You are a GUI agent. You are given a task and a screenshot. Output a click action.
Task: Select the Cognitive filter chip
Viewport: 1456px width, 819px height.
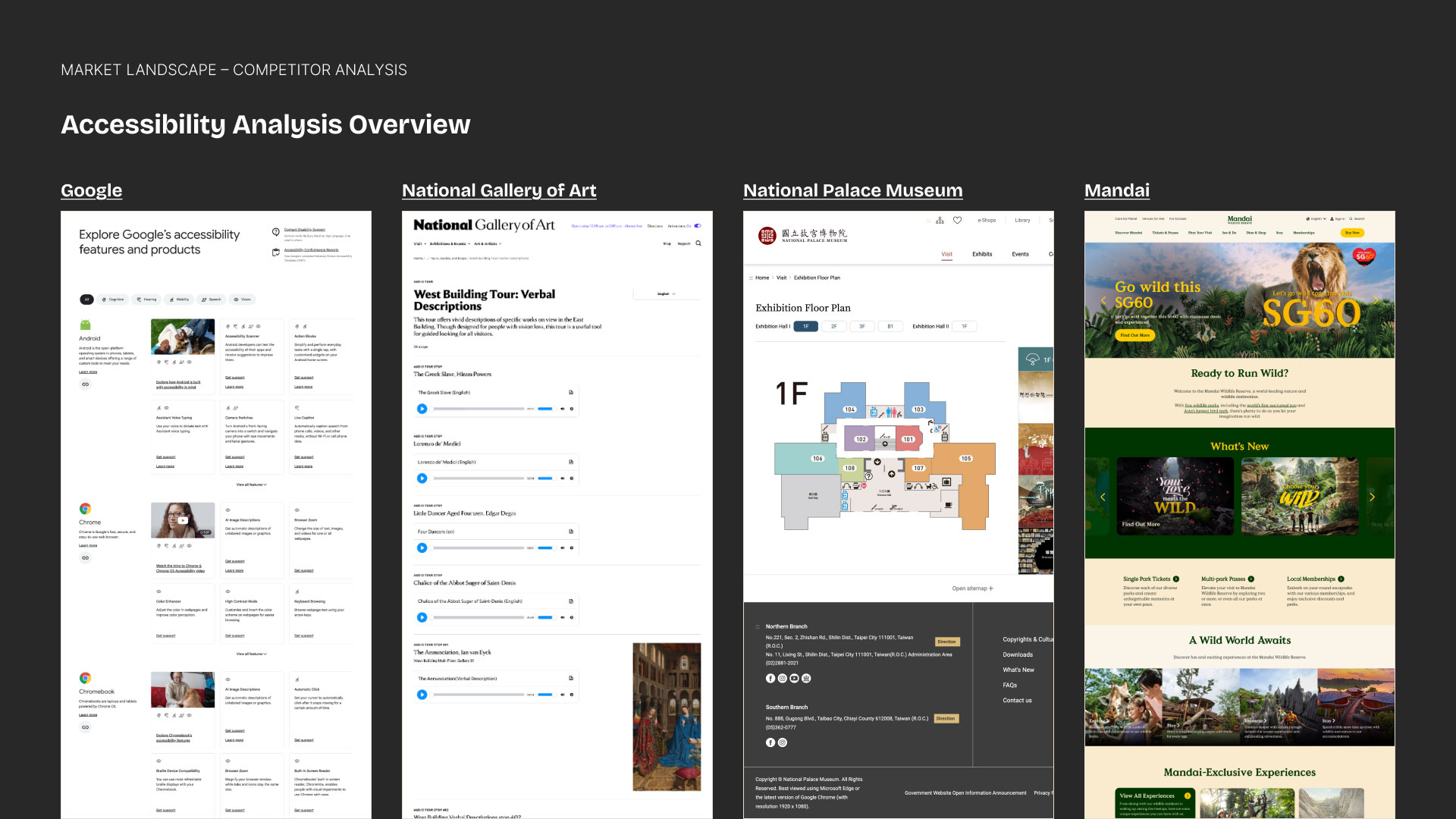coord(113,300)
